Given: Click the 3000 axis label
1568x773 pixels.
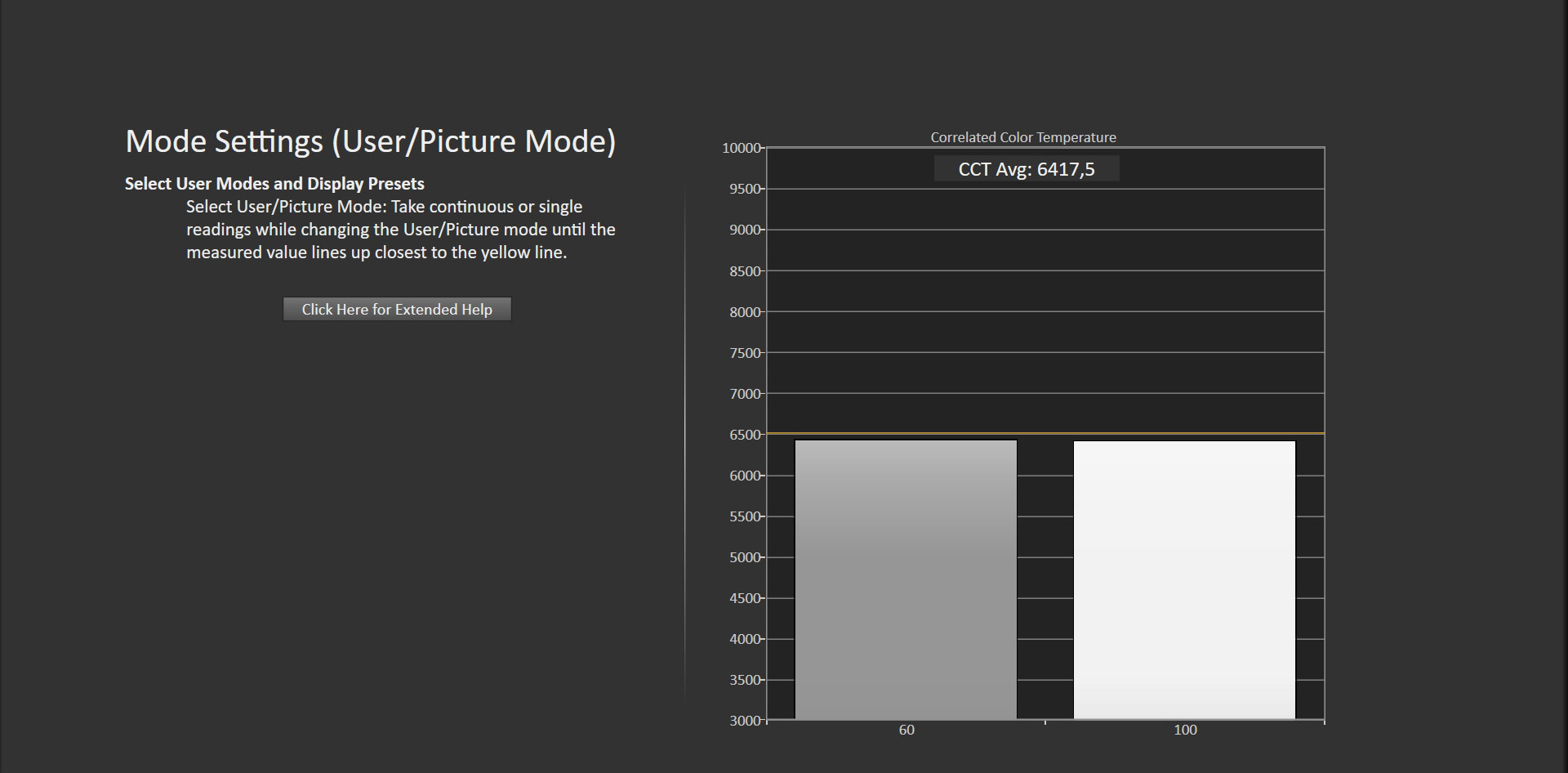Looking at the screenshot, I should 745,721.
